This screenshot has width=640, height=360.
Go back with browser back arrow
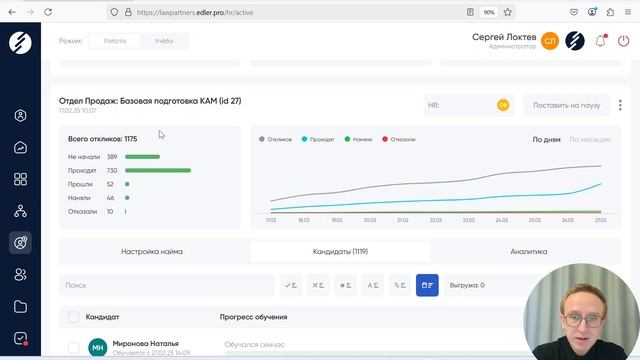(12, 12)
